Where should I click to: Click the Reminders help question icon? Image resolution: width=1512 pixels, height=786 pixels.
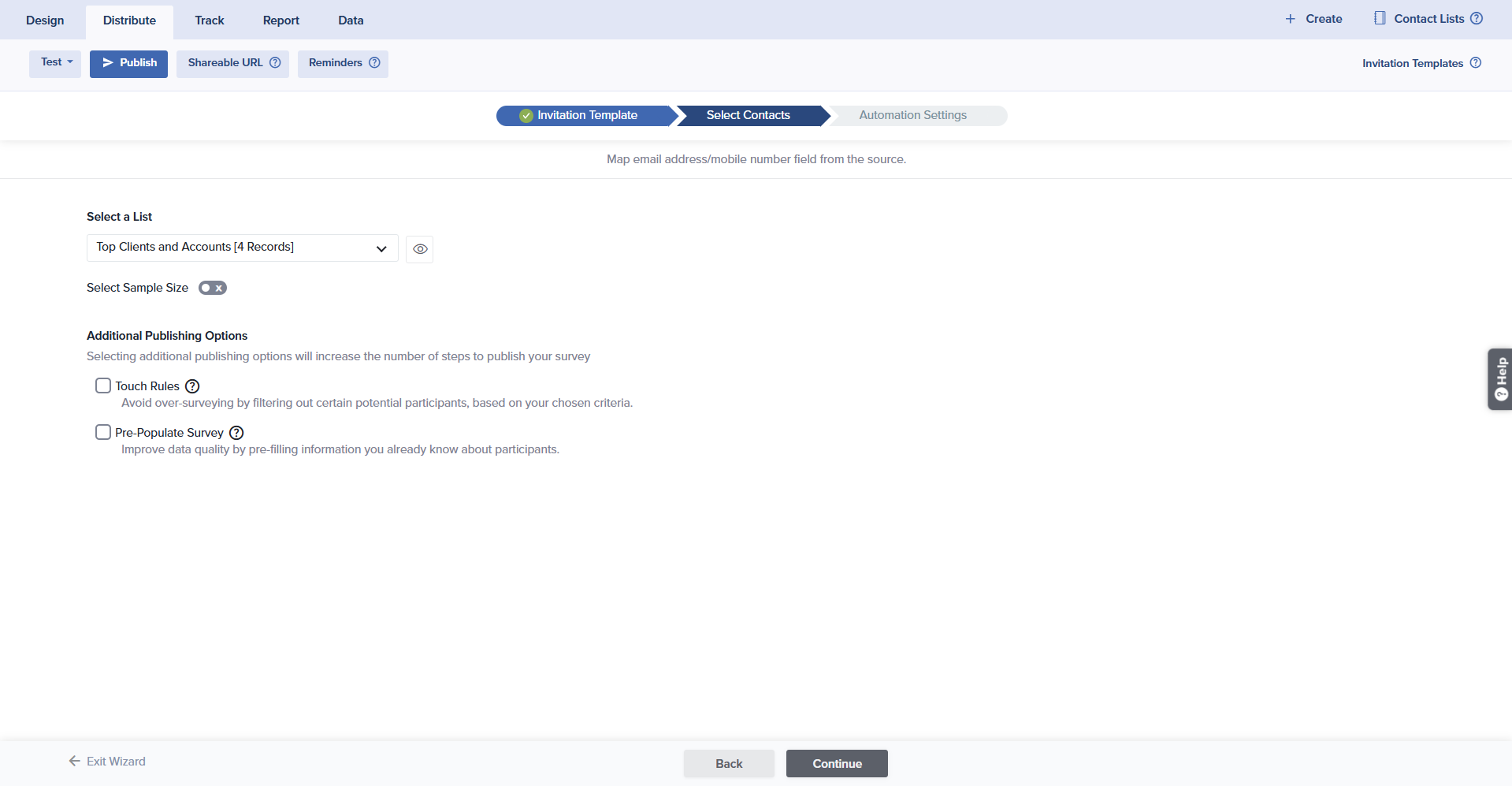pos(374,63)
